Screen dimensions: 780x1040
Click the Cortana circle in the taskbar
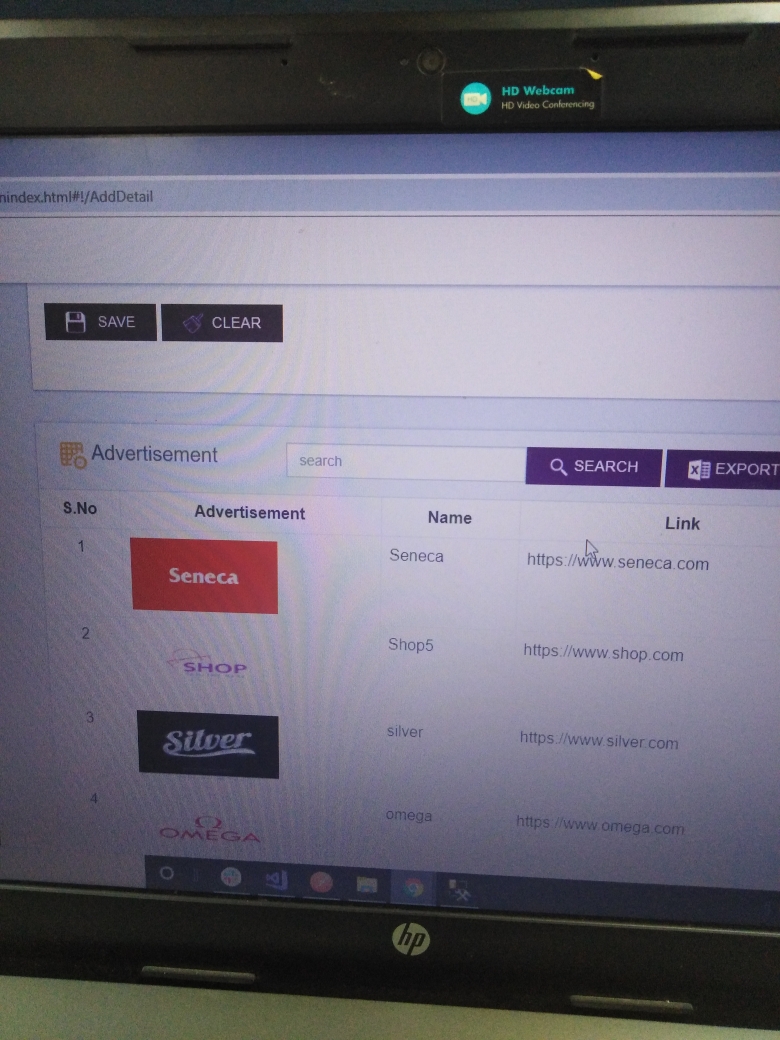point(167,873)
